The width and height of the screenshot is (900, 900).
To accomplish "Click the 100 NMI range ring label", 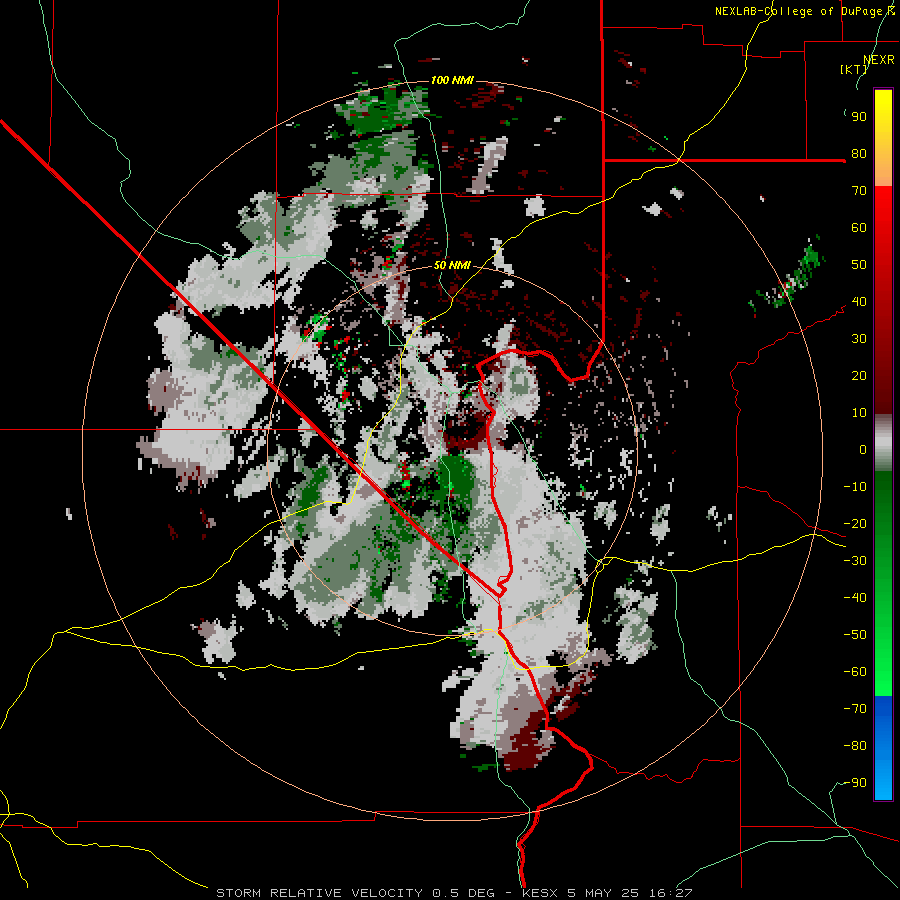I will (x=452, y=80).
